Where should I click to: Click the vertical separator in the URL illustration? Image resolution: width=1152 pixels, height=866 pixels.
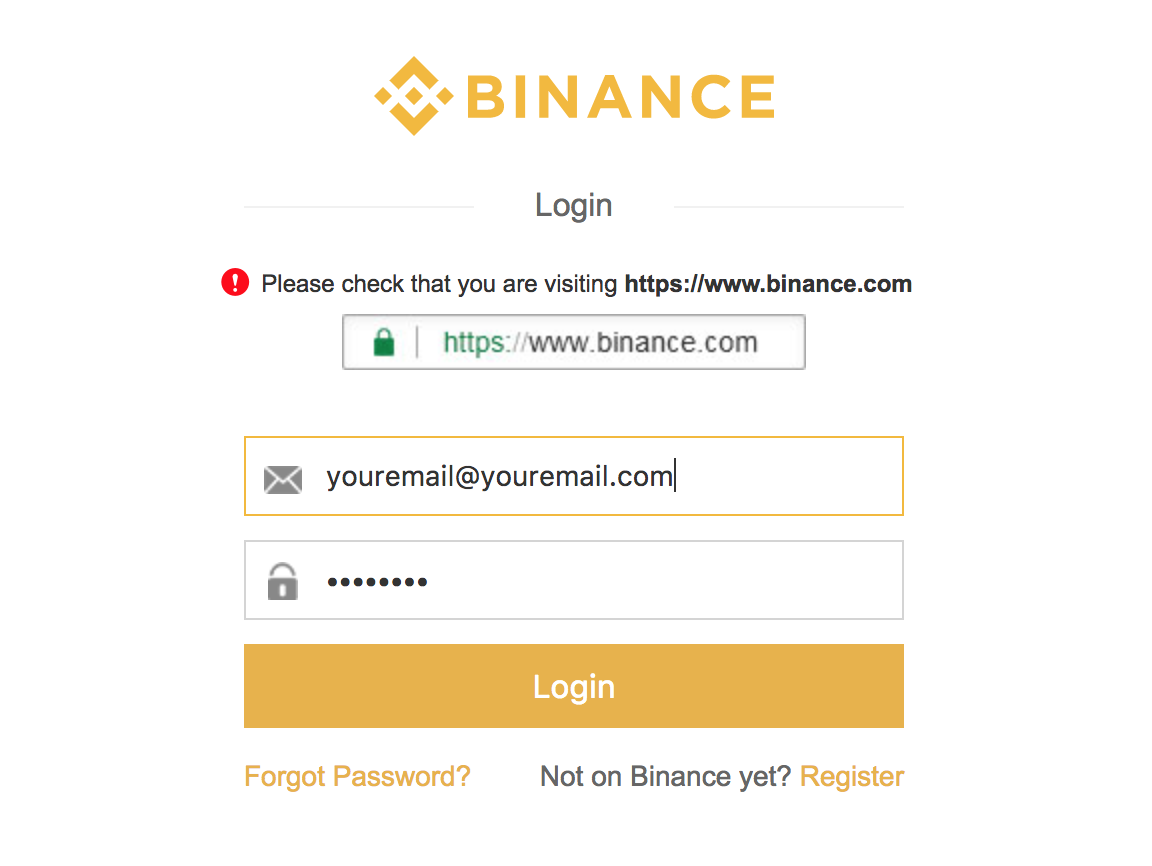(x=417, y=342)
